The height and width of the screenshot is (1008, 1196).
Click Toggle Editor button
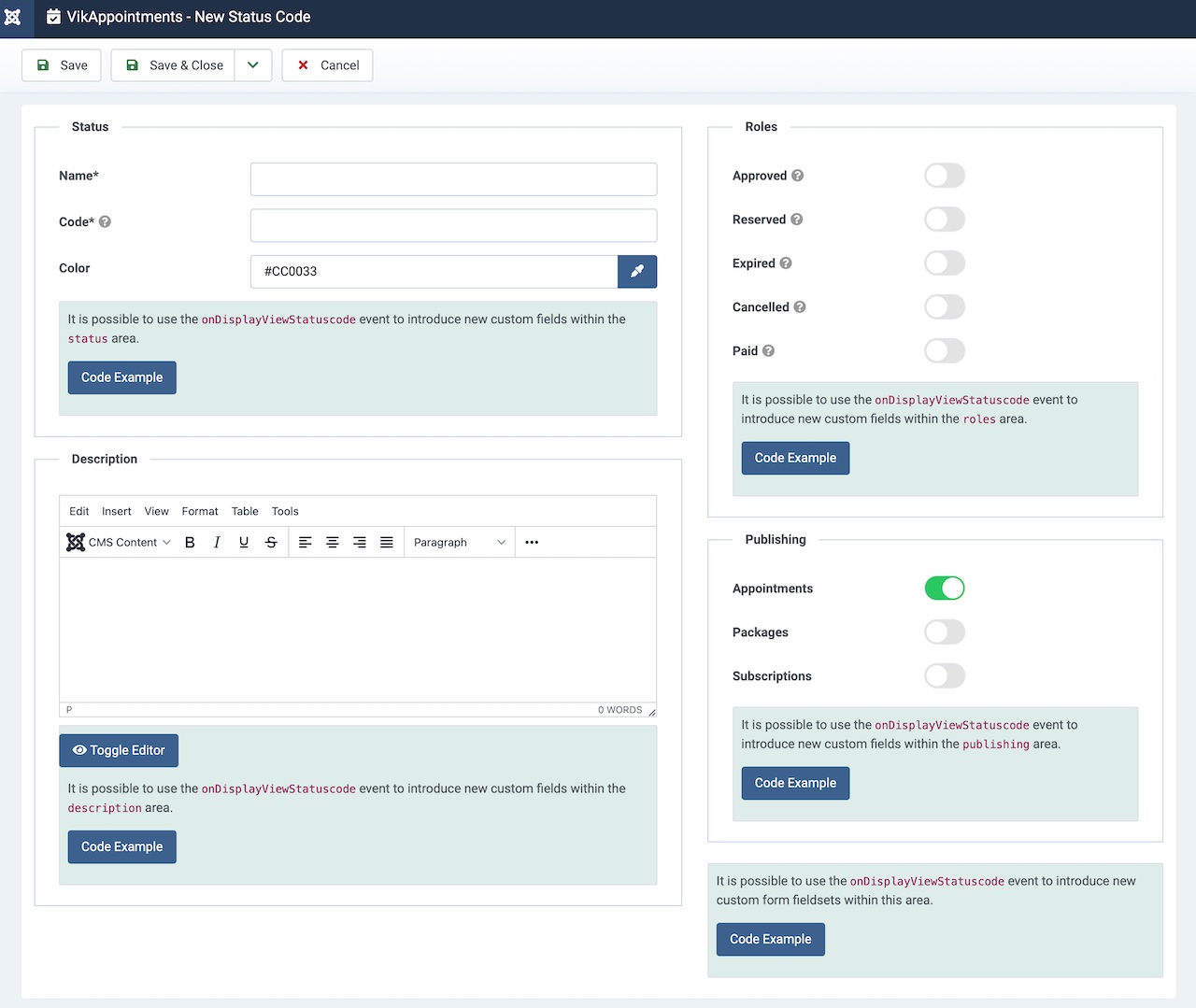119,750
